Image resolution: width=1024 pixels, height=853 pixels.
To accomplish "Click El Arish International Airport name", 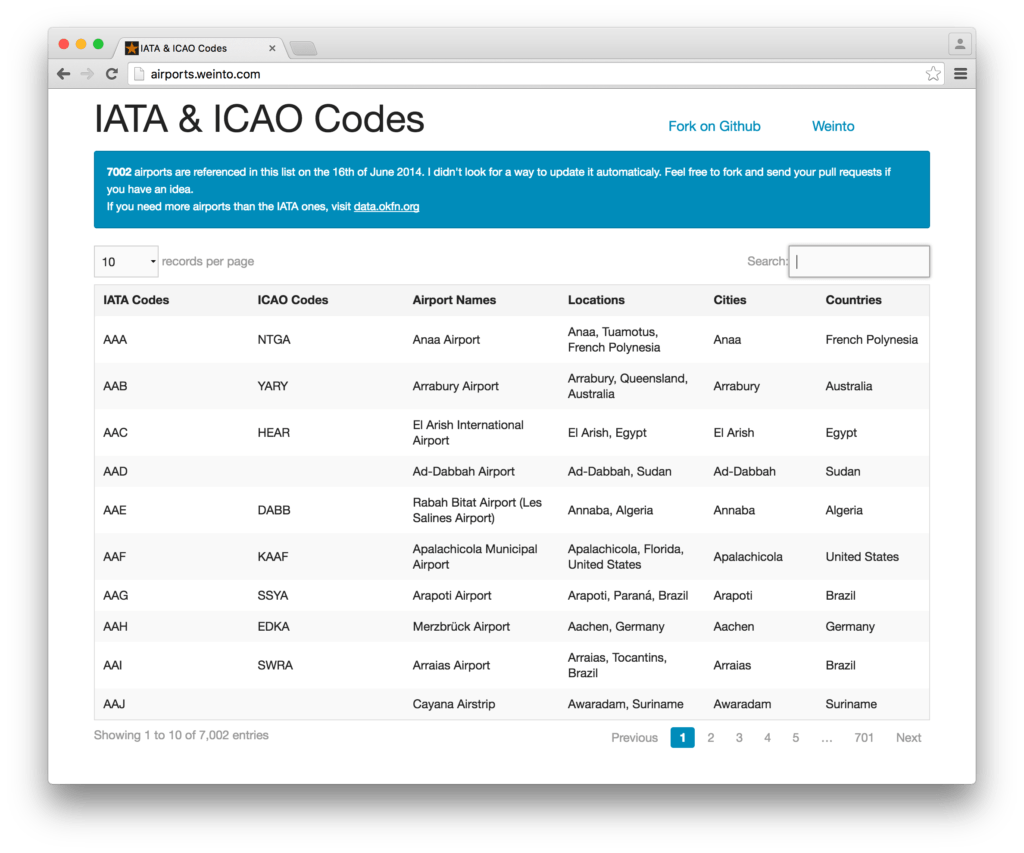I will [x=468, y=432].
